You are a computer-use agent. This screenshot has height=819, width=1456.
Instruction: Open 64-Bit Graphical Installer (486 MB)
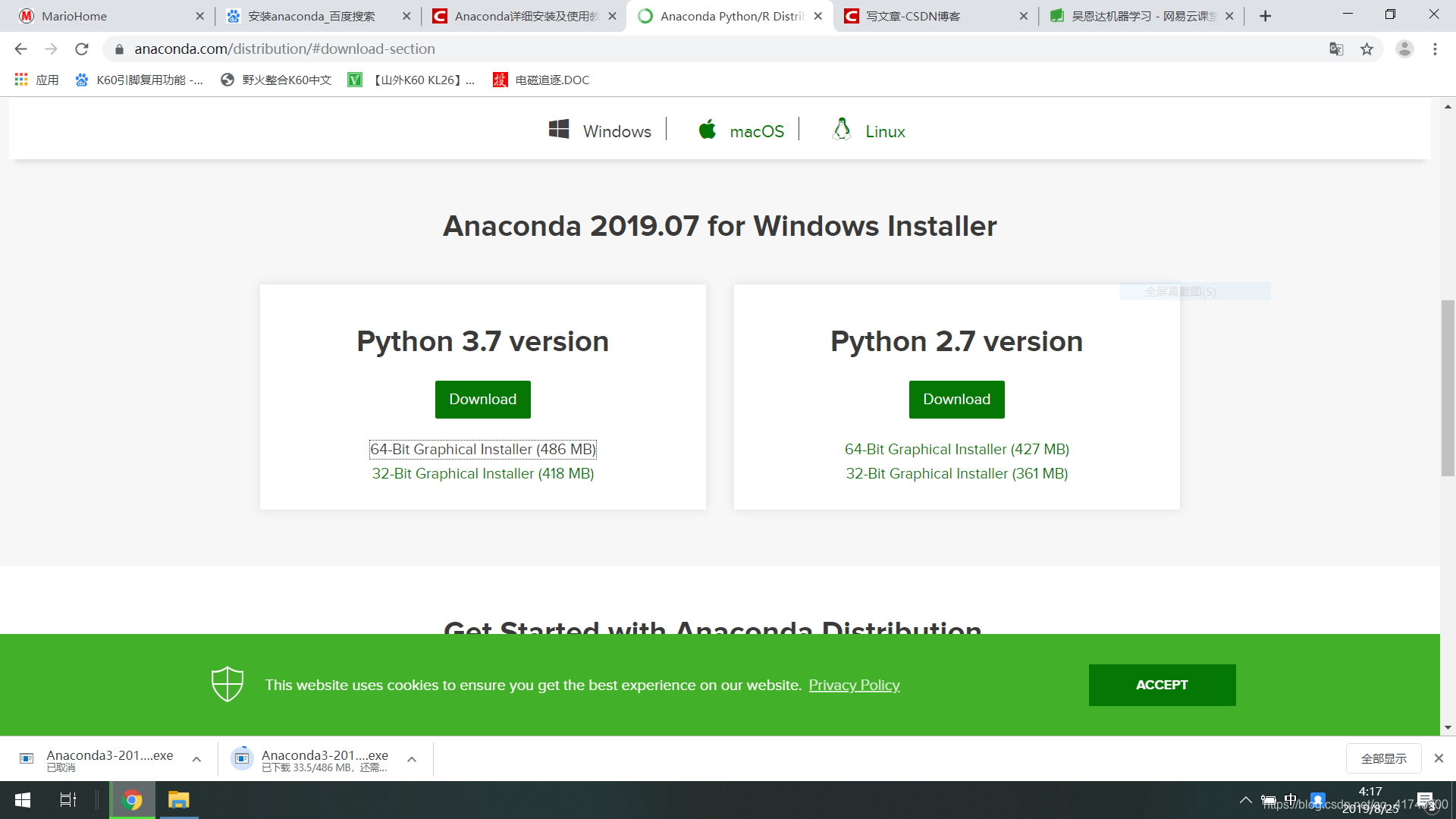click(x=482, y=449)
